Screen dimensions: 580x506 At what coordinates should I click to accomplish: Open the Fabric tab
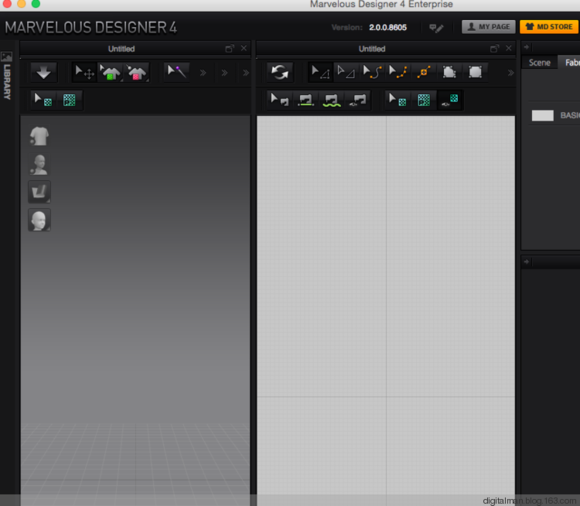pyautogui.click(x=571, y=63)
